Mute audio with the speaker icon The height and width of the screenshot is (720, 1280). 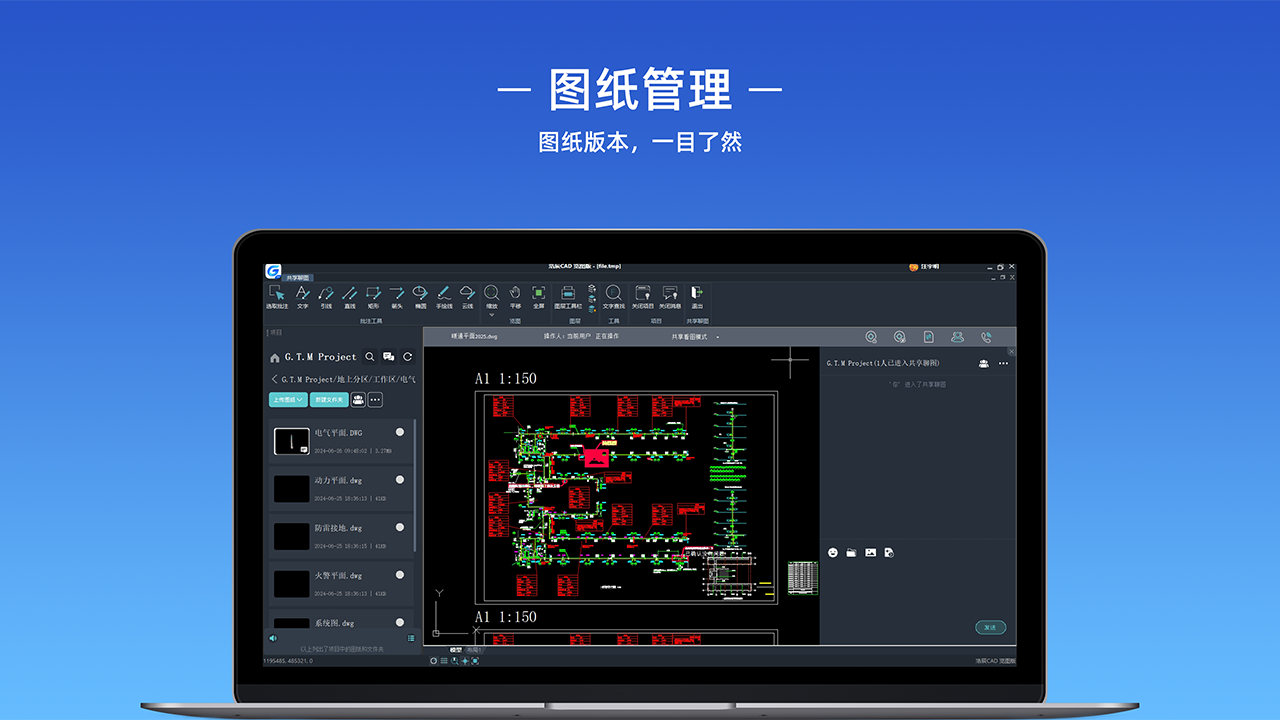tap(272, 637)
